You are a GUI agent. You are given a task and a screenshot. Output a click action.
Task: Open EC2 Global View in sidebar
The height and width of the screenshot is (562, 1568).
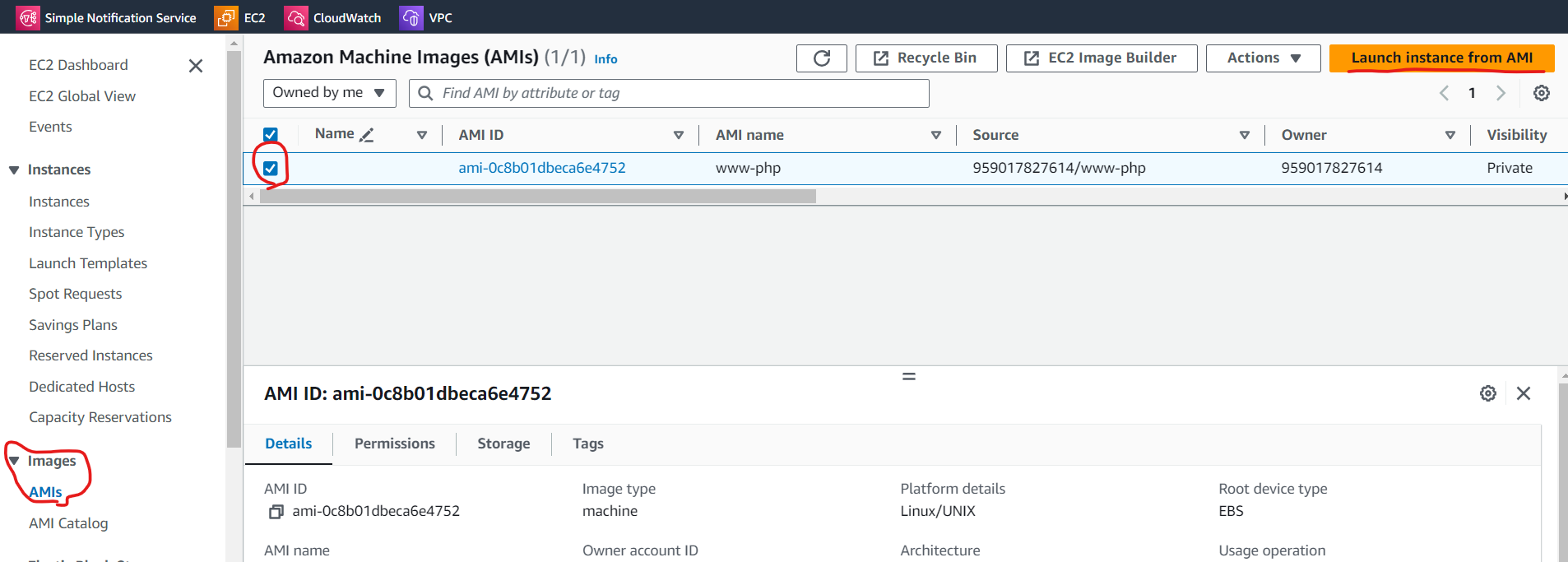[82, 96]
